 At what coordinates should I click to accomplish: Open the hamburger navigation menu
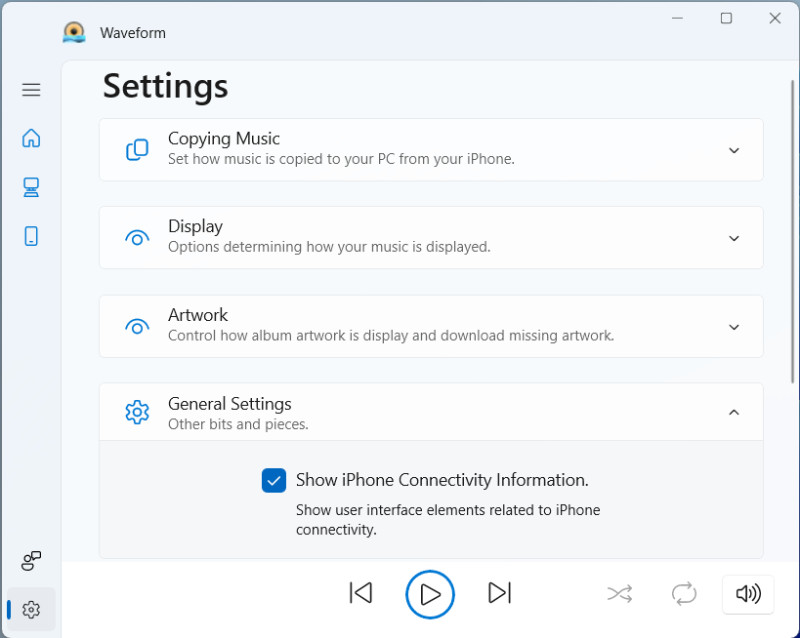[x=31, y=90]
